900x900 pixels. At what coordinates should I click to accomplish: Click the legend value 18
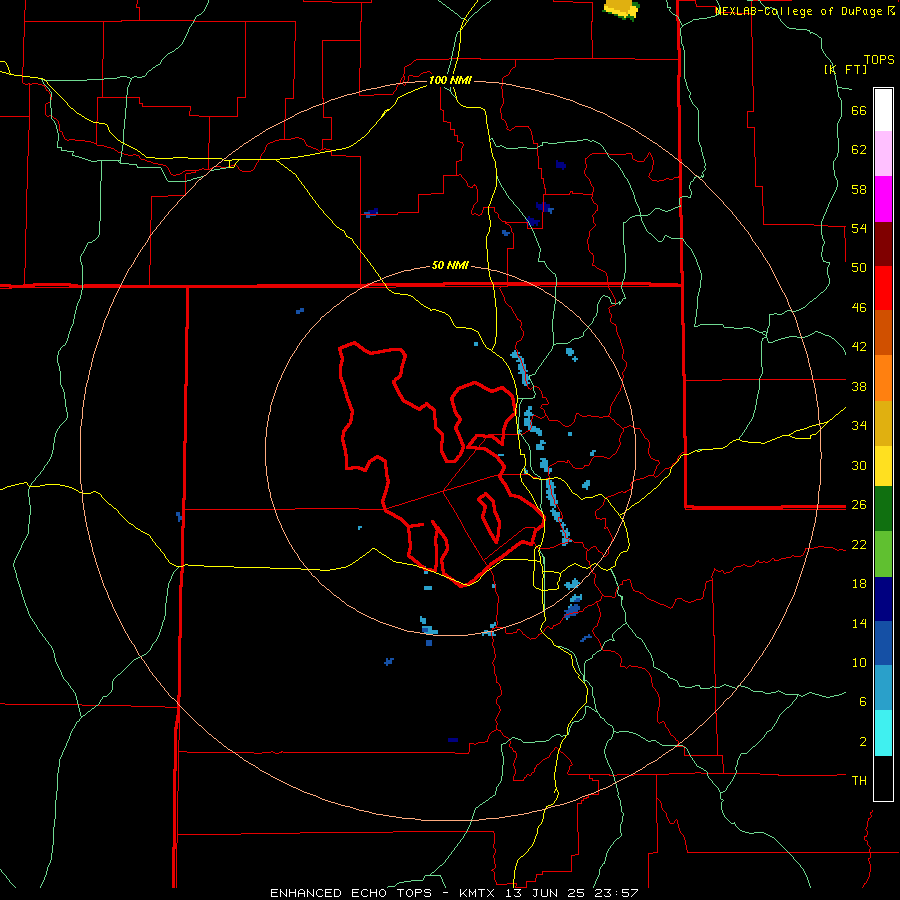pos(859,584)
